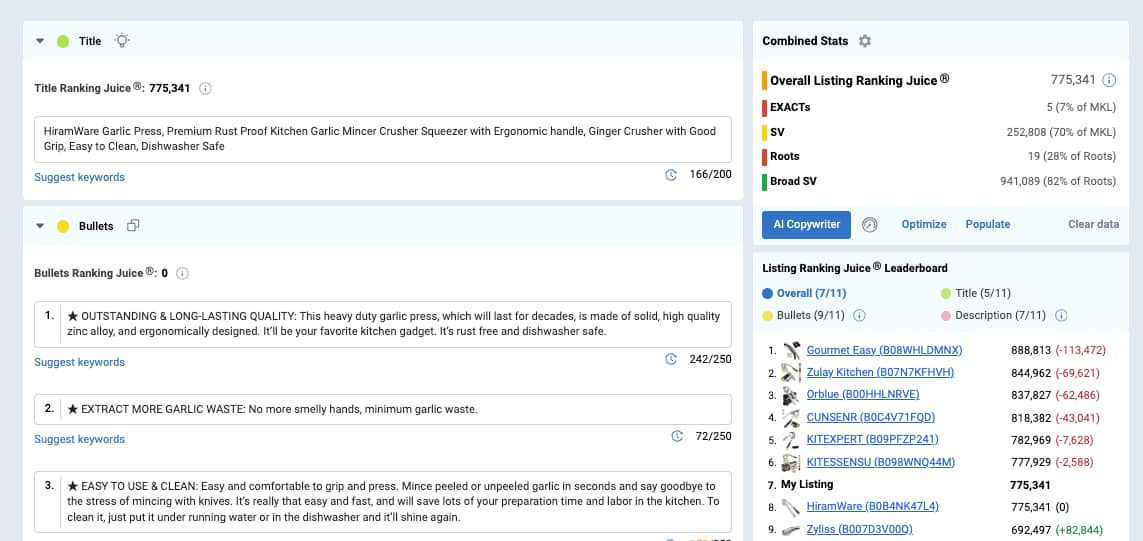This screenshot has width=1143, height=541.
Task: Open Combined Stats settings gear
Action: (865, 41)
